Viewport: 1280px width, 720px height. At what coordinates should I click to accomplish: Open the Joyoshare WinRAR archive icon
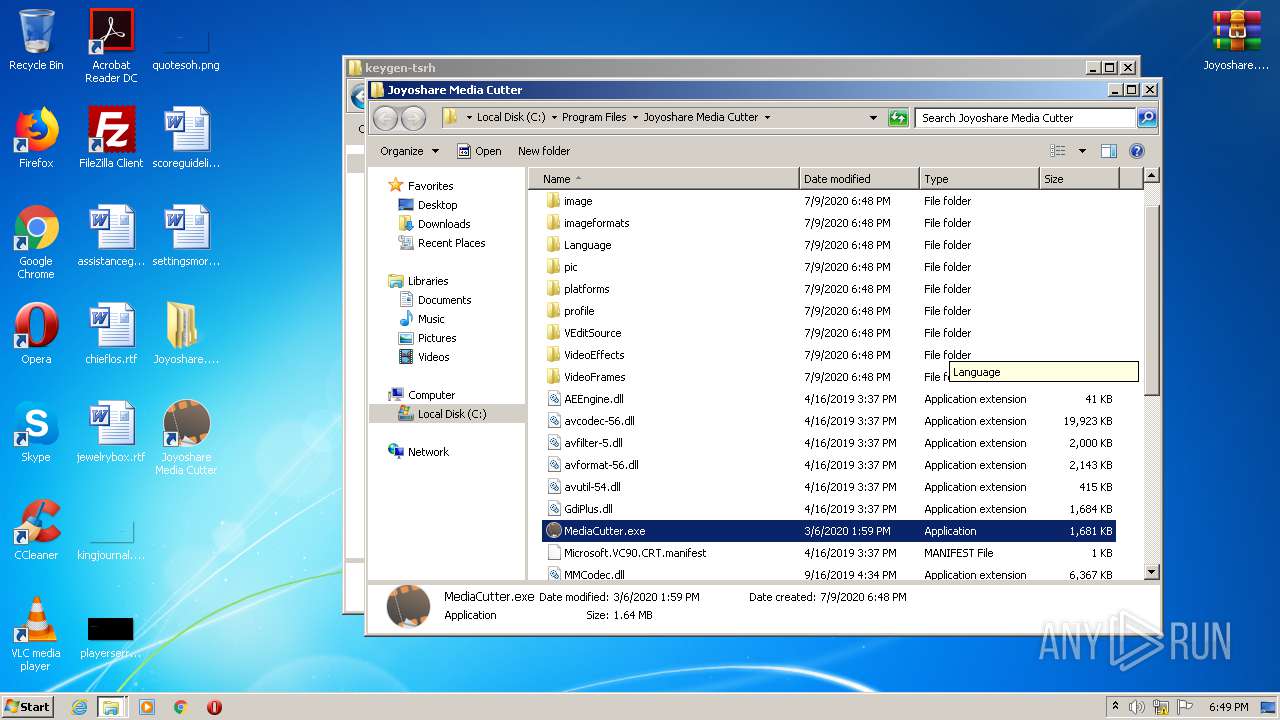click(1236, 40)
